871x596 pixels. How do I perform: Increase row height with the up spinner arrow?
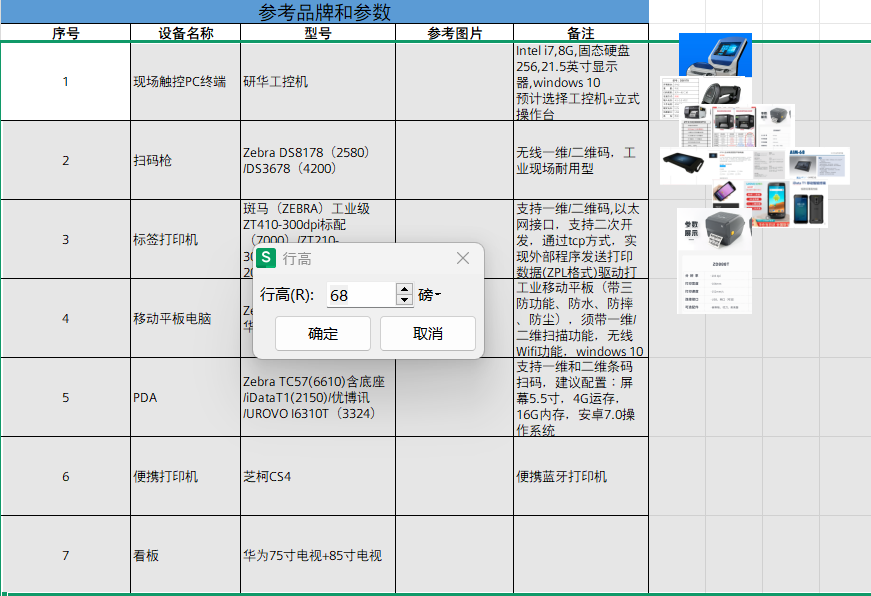pyautogui.click(x=404, y=289)
